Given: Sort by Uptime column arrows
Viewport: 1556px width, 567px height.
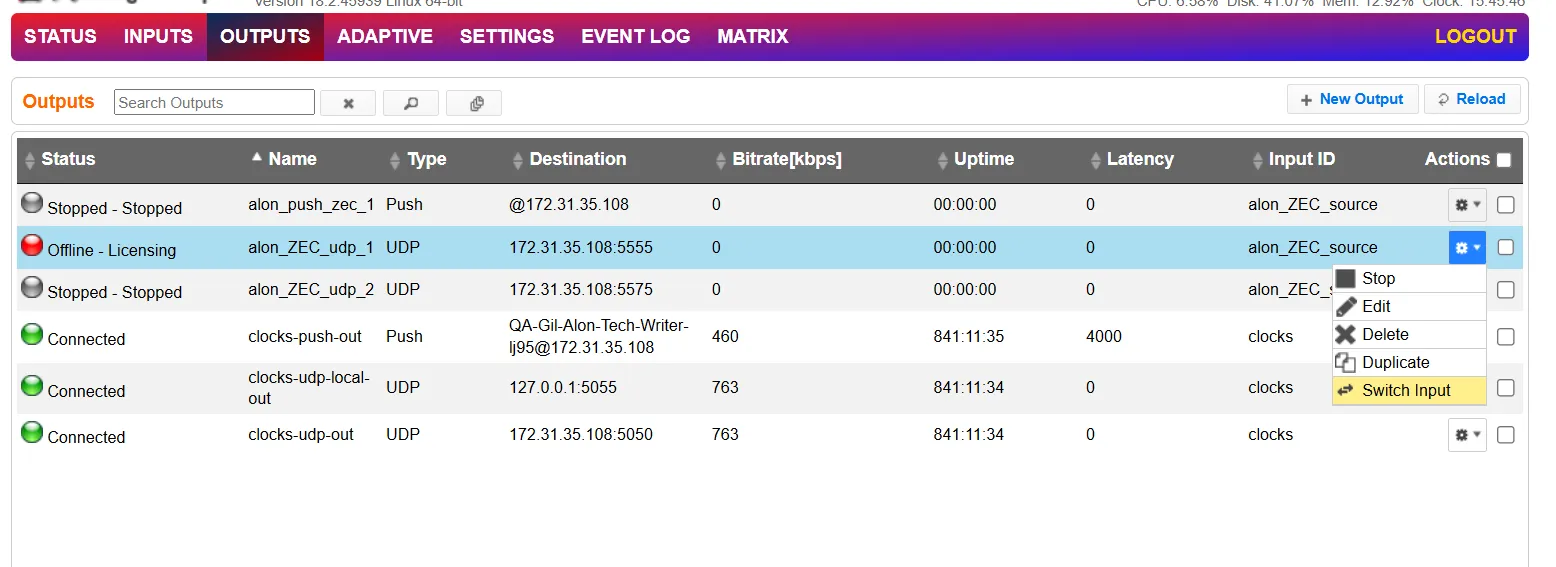Looking at the screenshot, I should 943,160.
